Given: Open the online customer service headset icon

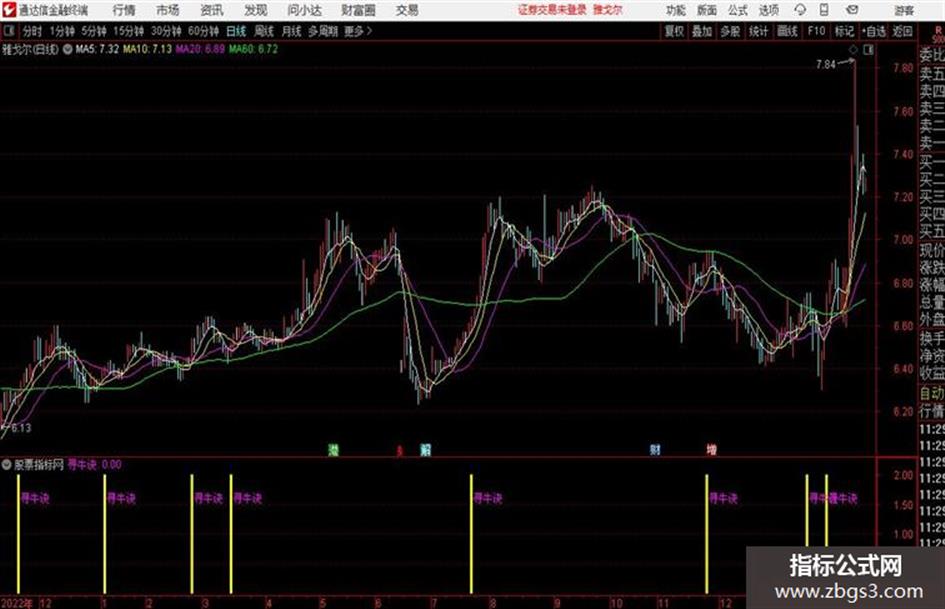Looking at the screenshot, I should (800, 10).
